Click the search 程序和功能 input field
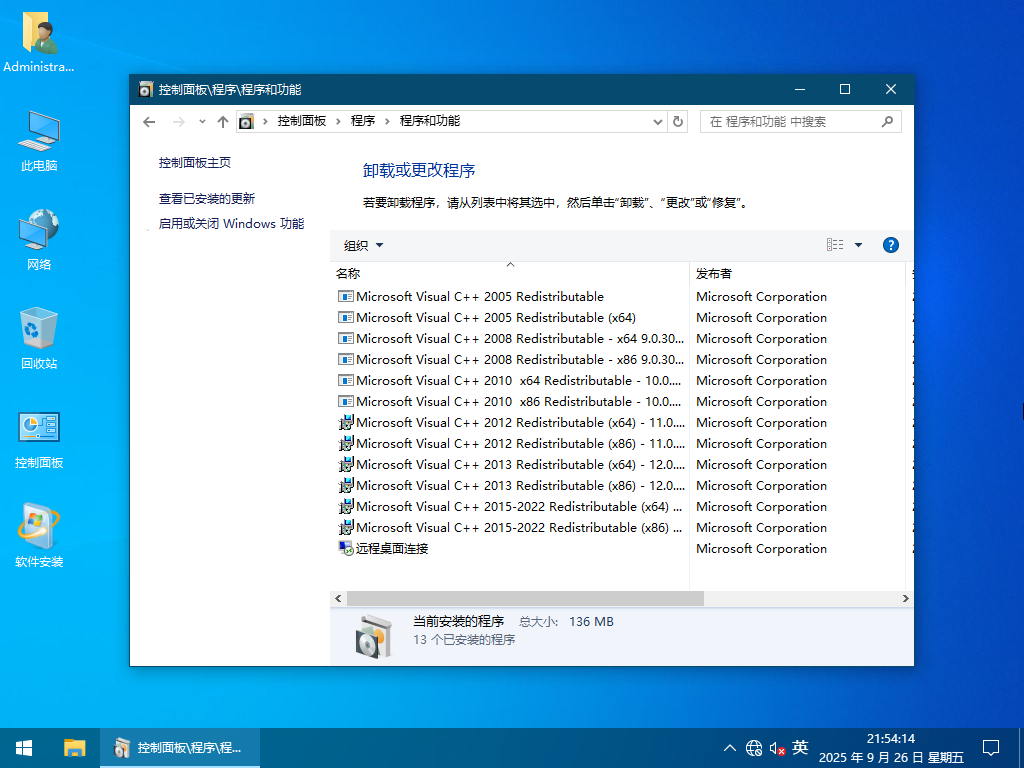1024x768 pixels. pyautogui.click(x=790, y=121)
